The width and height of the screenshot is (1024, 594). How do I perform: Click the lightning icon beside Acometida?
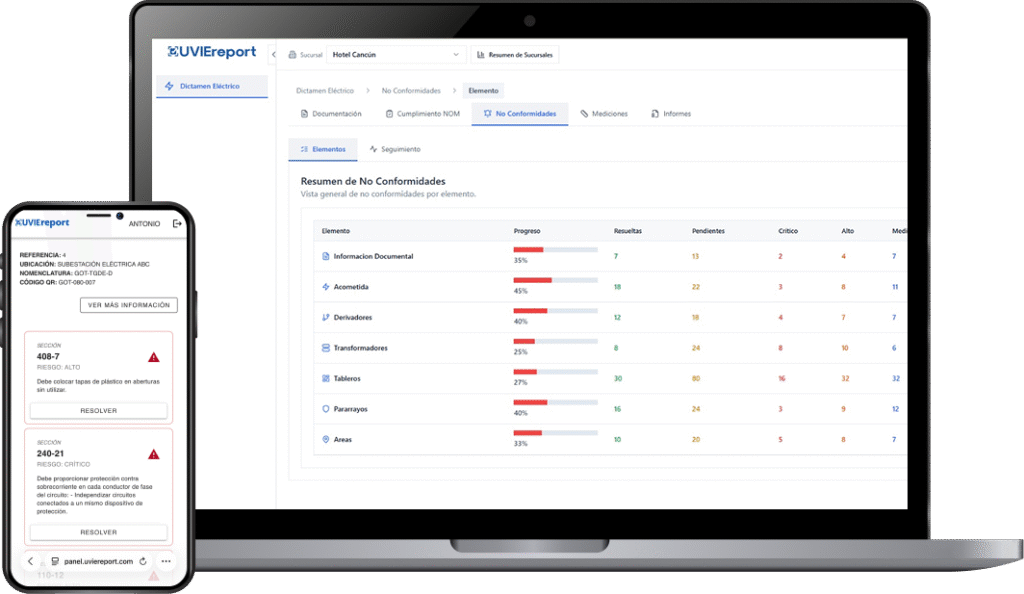[325, 287]
